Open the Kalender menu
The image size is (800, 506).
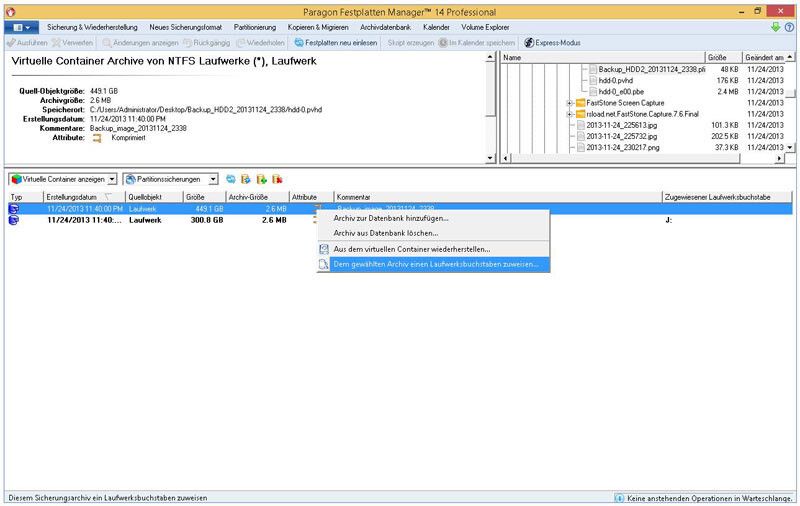coord(436,27)
